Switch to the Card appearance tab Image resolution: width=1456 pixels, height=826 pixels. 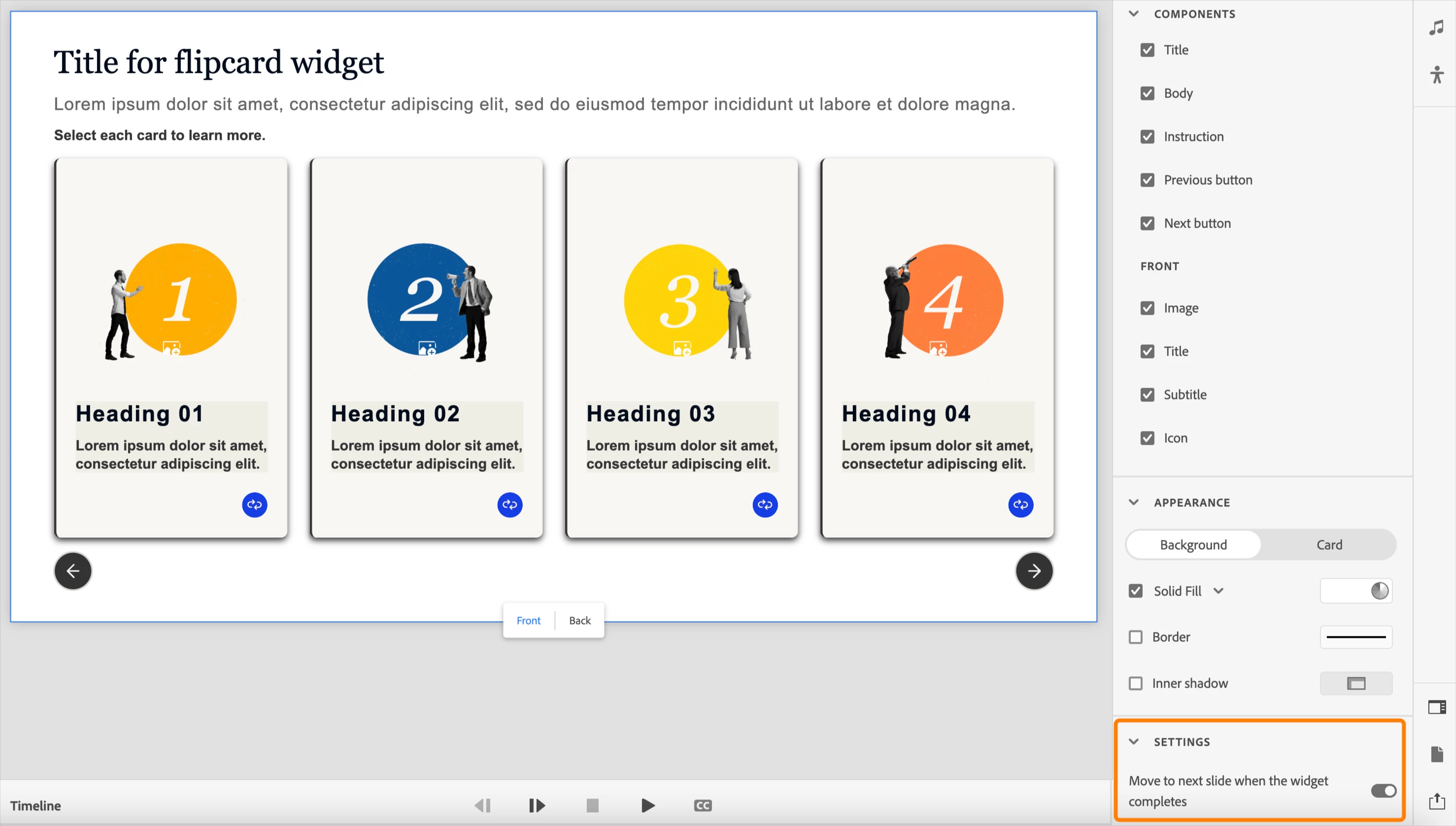(x=1328, y=545)
